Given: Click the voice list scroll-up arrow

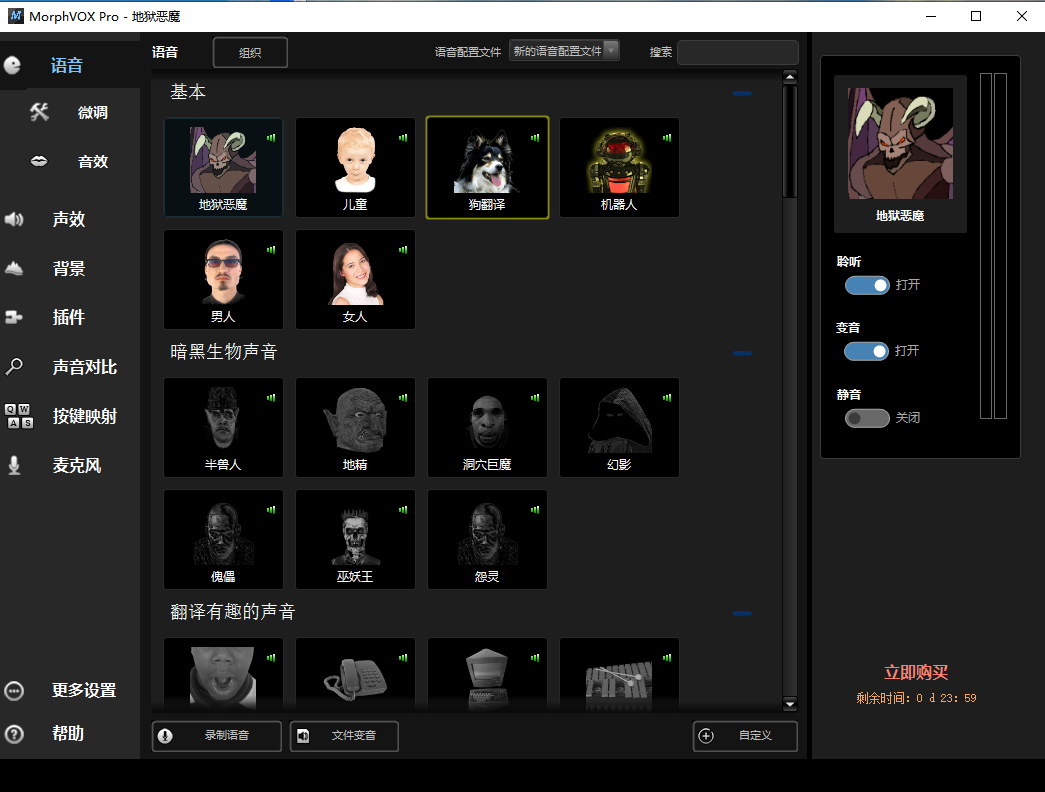Looking at the screenshot, I should click(790, 77).
